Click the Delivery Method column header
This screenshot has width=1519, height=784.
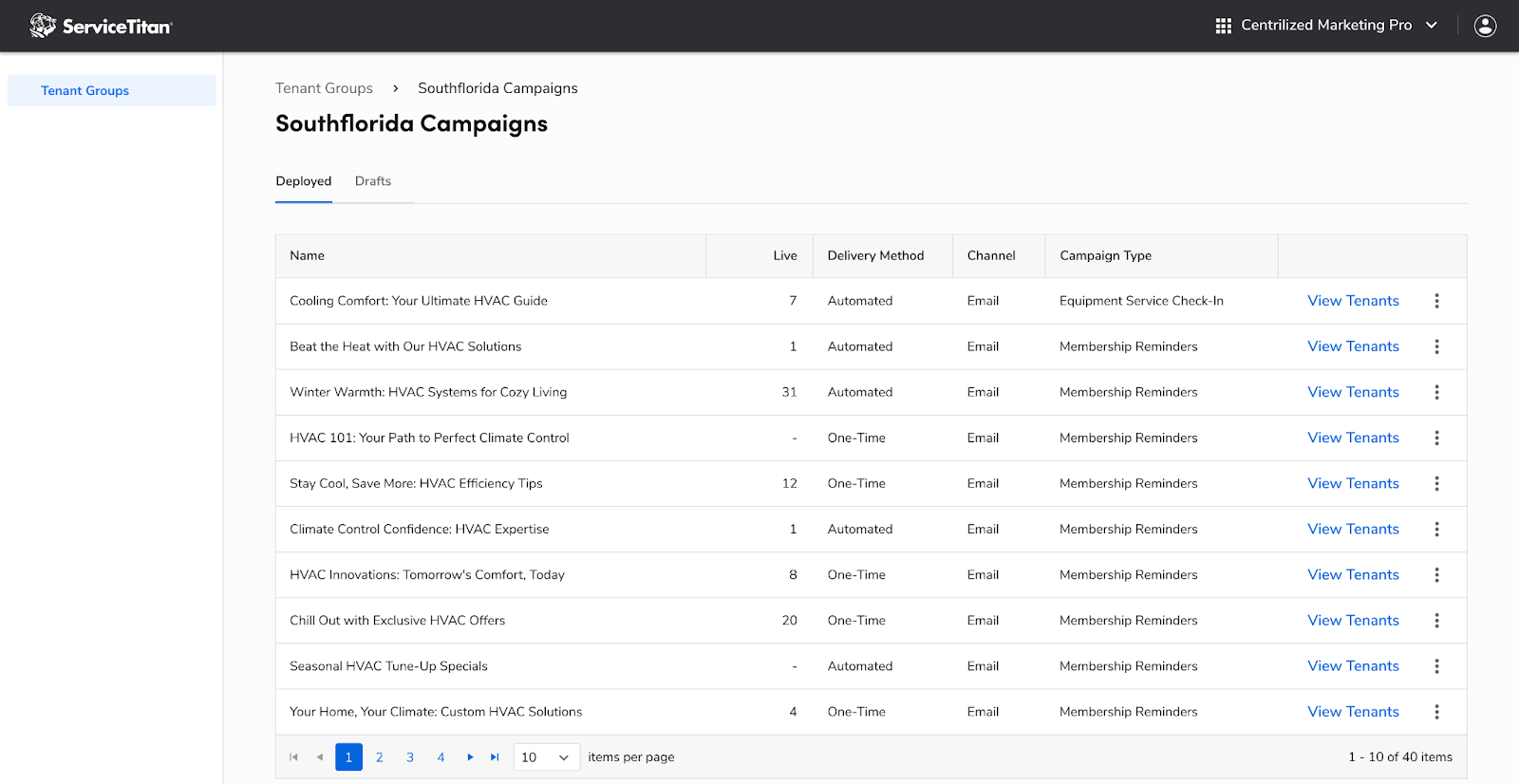pyautogui.click(x=883, y=255)
